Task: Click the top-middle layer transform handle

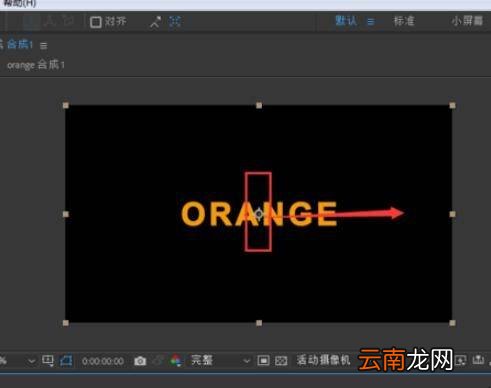Action: [259, 105]
